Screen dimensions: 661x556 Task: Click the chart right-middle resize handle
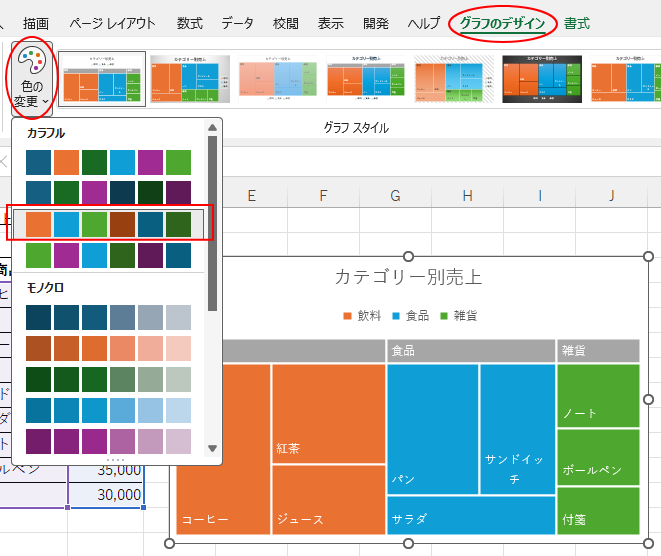649,399
